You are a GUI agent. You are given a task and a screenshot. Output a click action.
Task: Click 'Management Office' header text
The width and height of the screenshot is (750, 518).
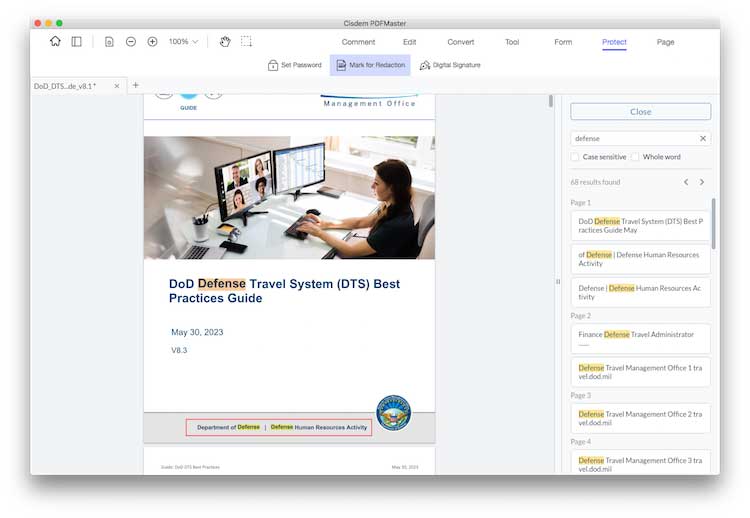point(369,103)
